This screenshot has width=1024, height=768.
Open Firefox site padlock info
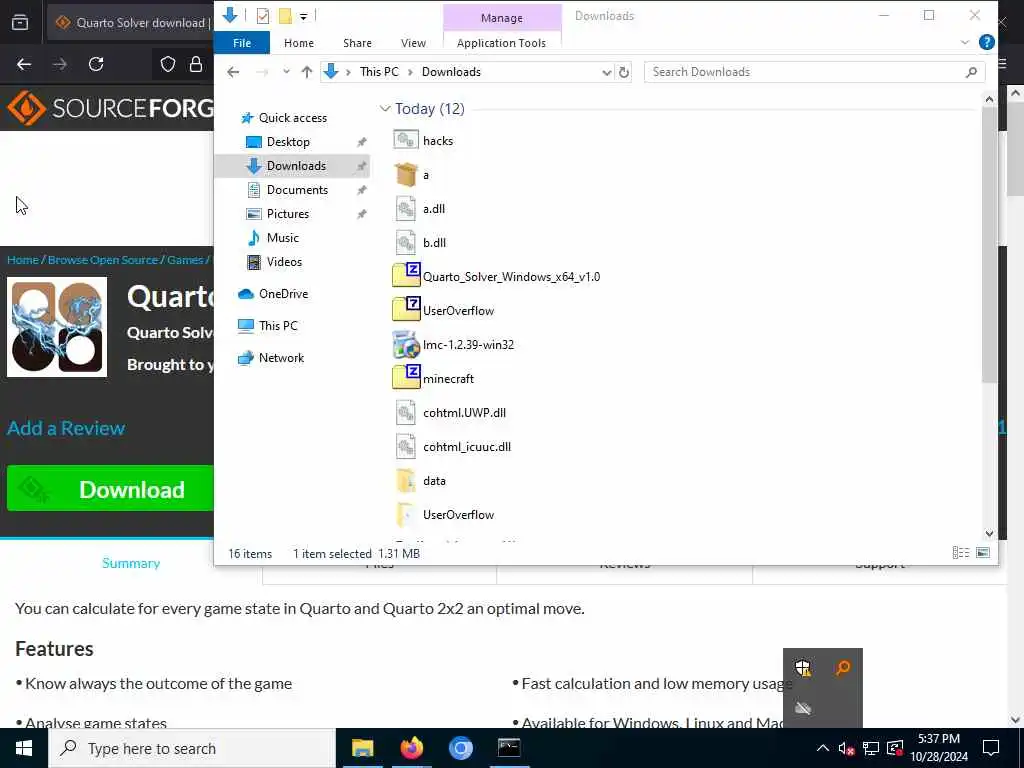coord(195,64)
